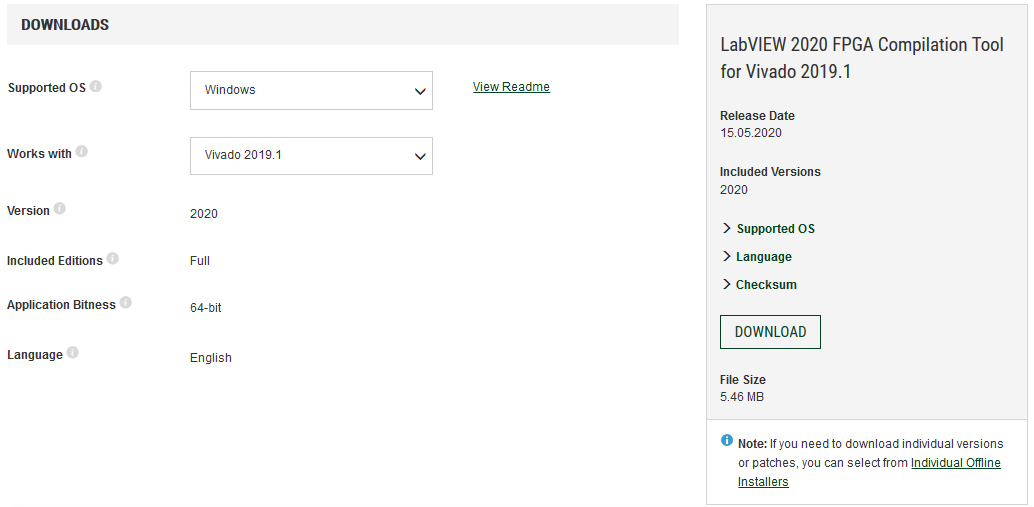Open the View Readme link
The image size is (1034, 507).
point(511,86)
